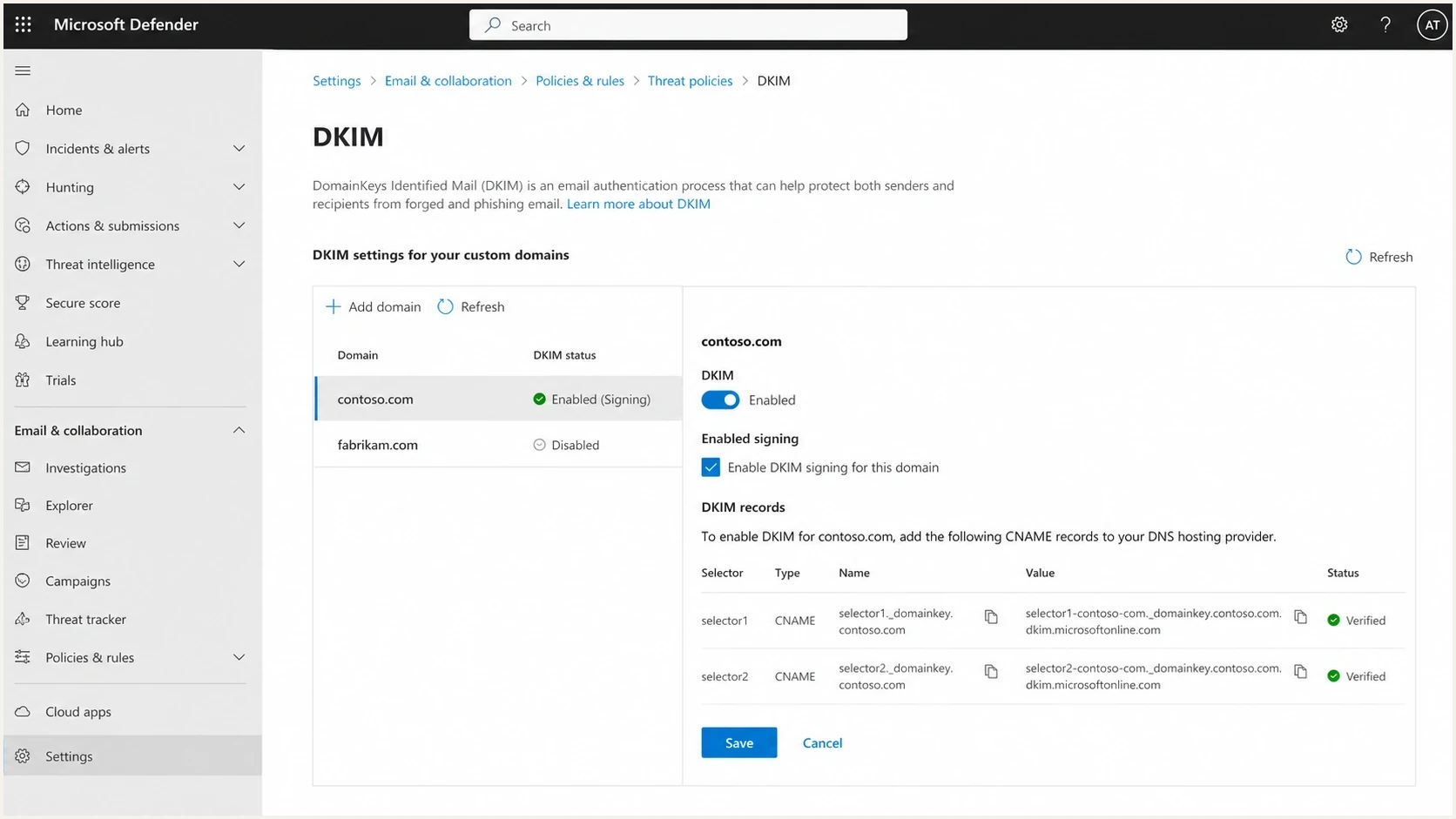Click the search magnifier icon

click(493, 25)
